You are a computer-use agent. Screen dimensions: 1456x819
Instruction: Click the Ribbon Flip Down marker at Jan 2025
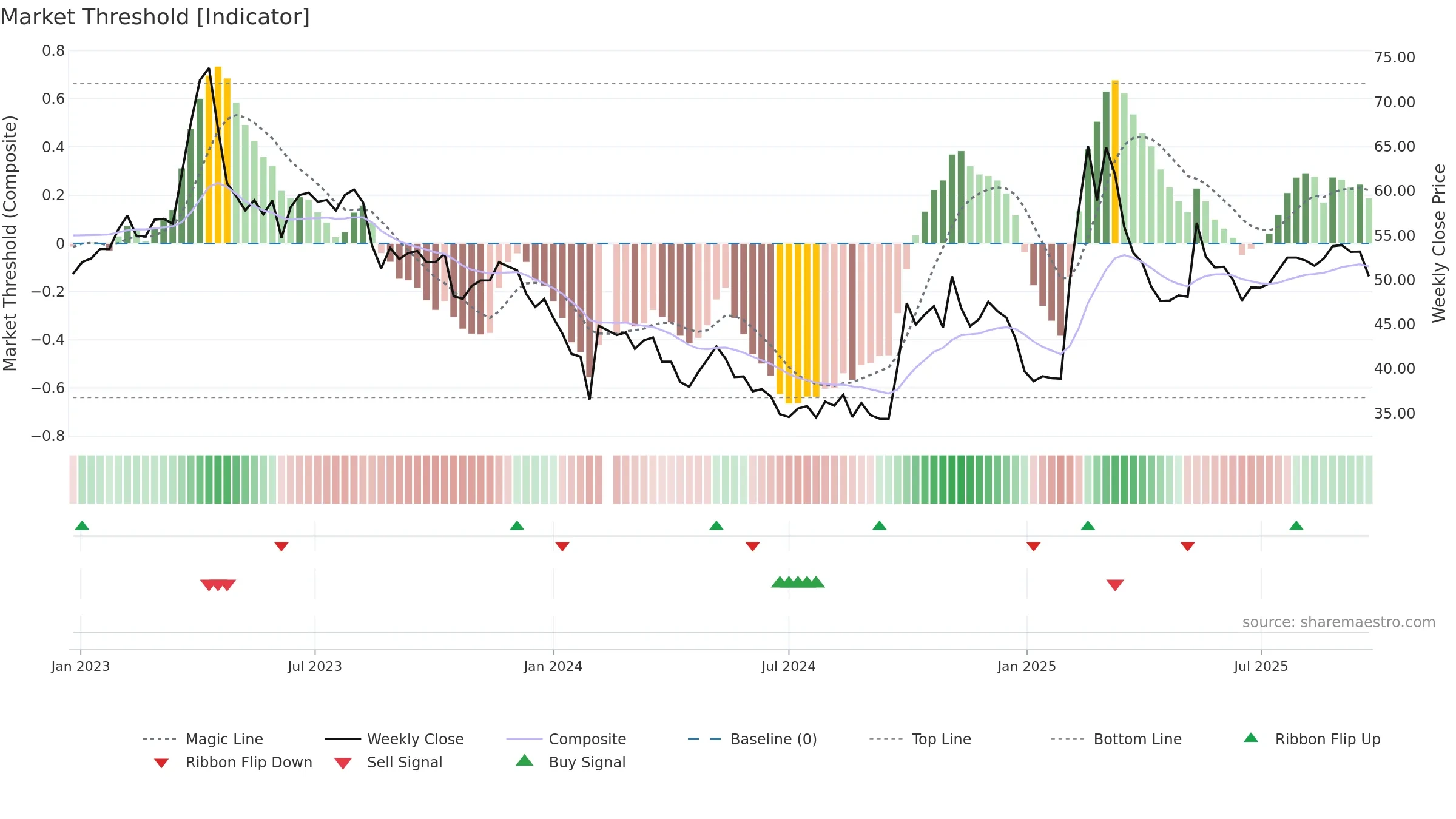1034,547
